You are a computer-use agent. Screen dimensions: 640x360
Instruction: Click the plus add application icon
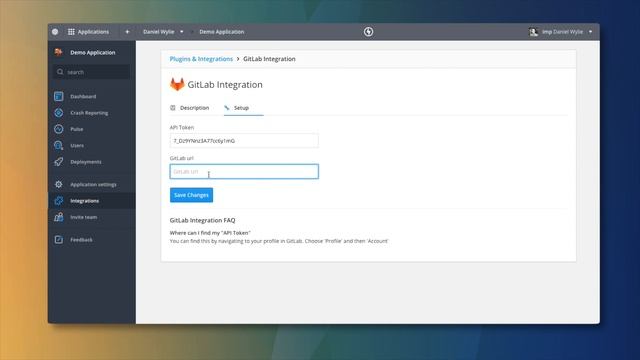[127, 32]
